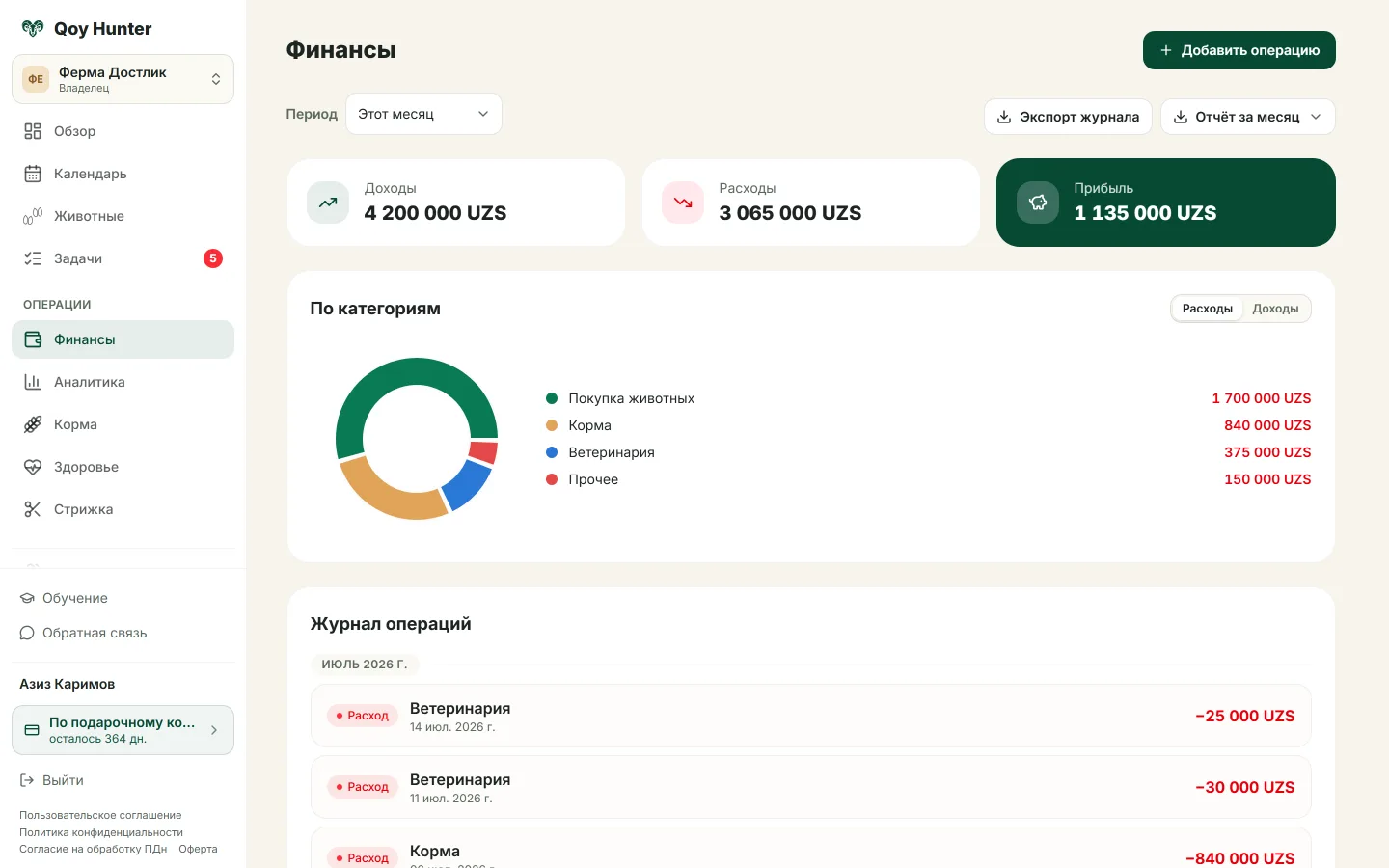Click the −25 000 UZS amount
Screen dimensions: 1389x868
point(1245,716)
